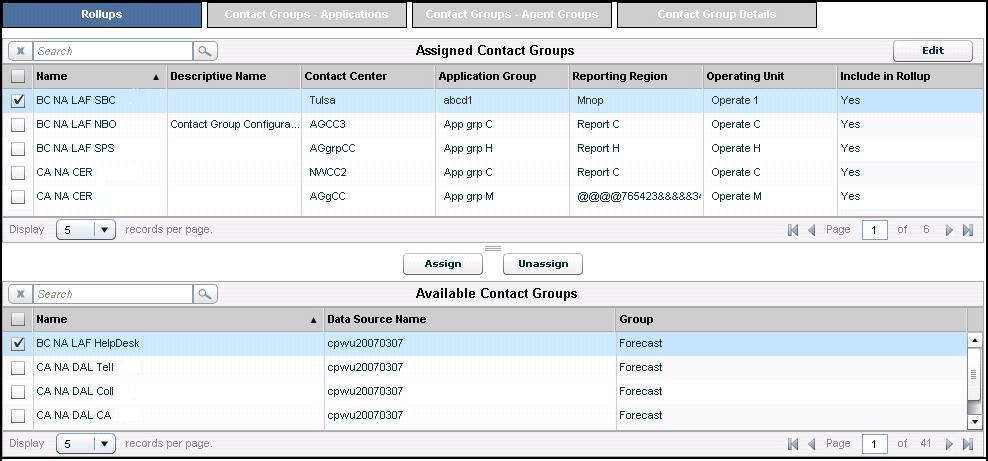This screenshot has height=461, width=988.
Task: Check the CA NA CER row with NWCC2
Action: pyautogui.click(x=18, y=173)
